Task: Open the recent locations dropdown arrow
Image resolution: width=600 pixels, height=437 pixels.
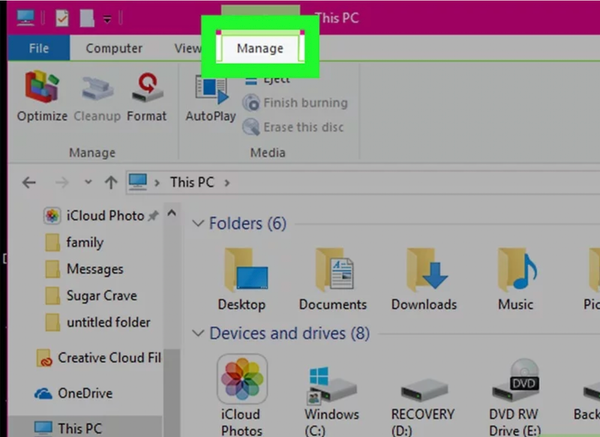Action: pyautogui.click(x=88, y=183)
